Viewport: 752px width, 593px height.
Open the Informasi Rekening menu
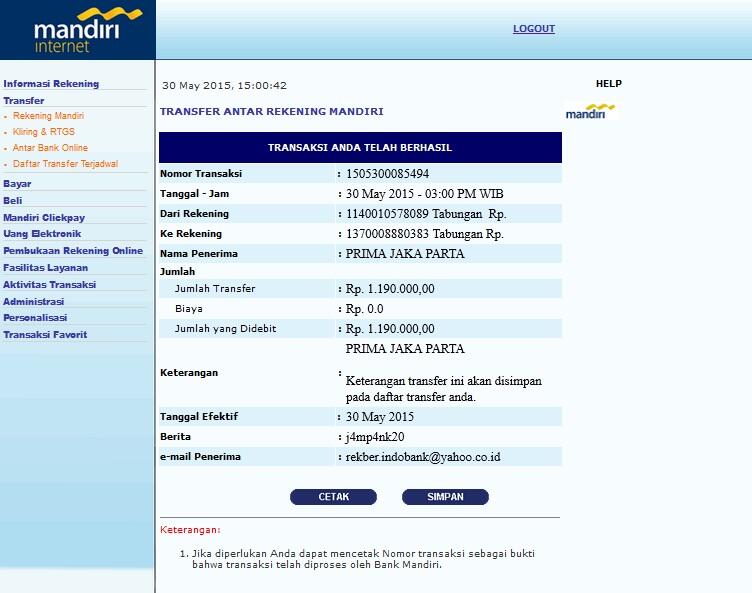(x=51, y=83)
